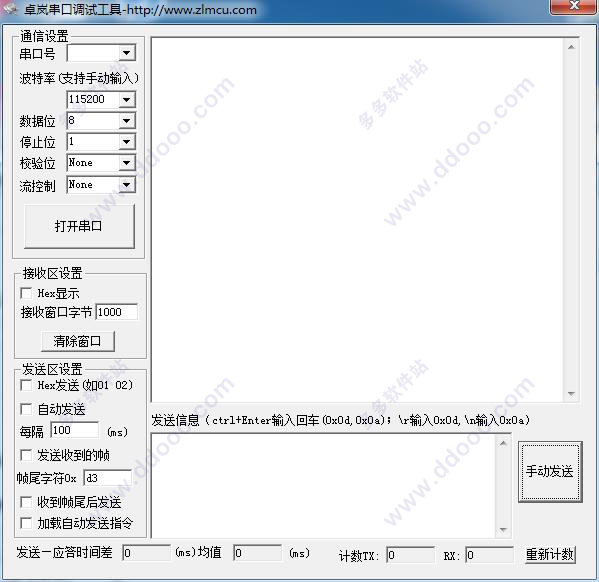Image resolution: width=599 pixels, height=582 pixels.
Task: Enable the Hex显示 checkbox
Action: tap(26, 293)
